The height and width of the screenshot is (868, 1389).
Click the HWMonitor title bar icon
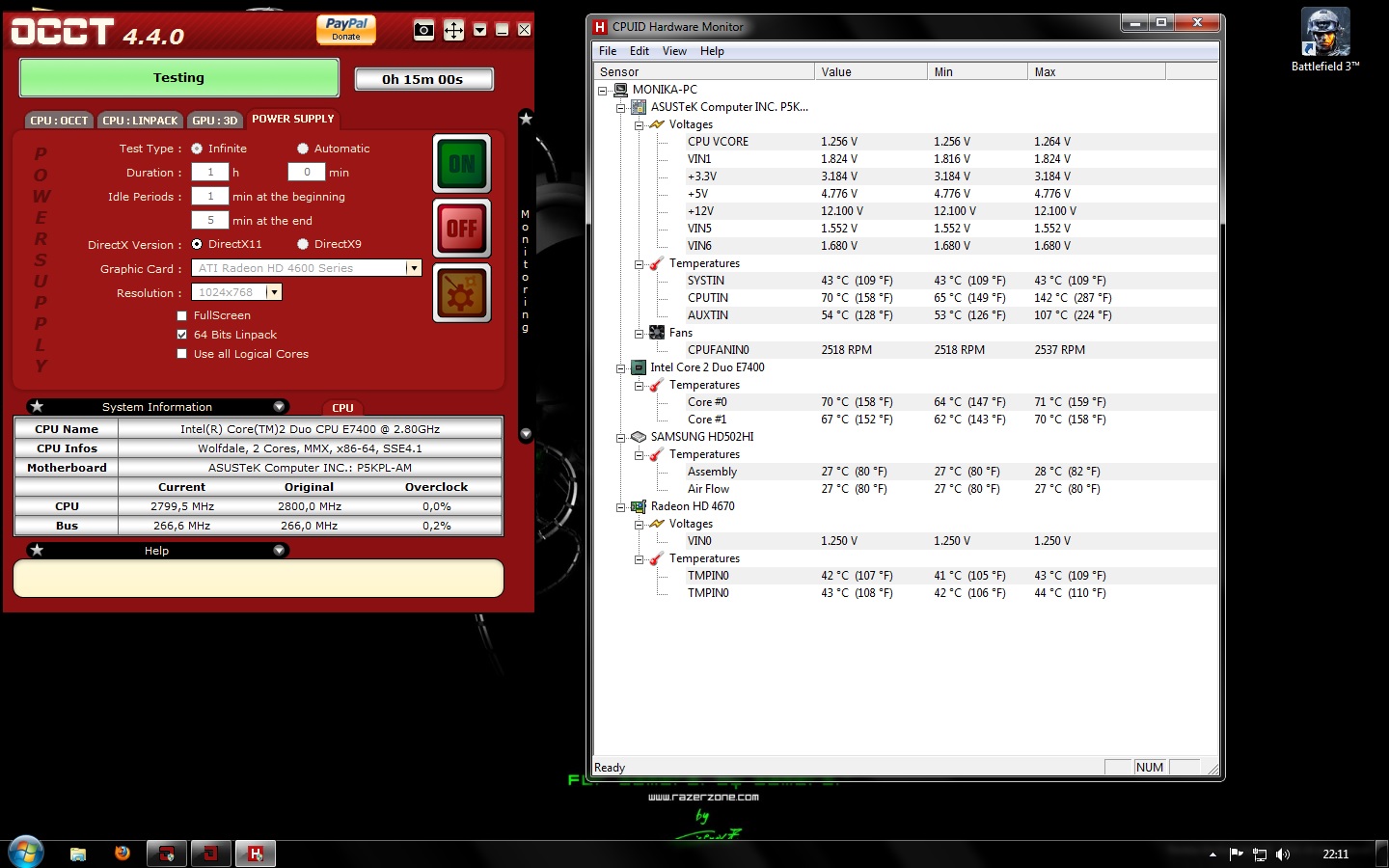[x=600, y=27]
